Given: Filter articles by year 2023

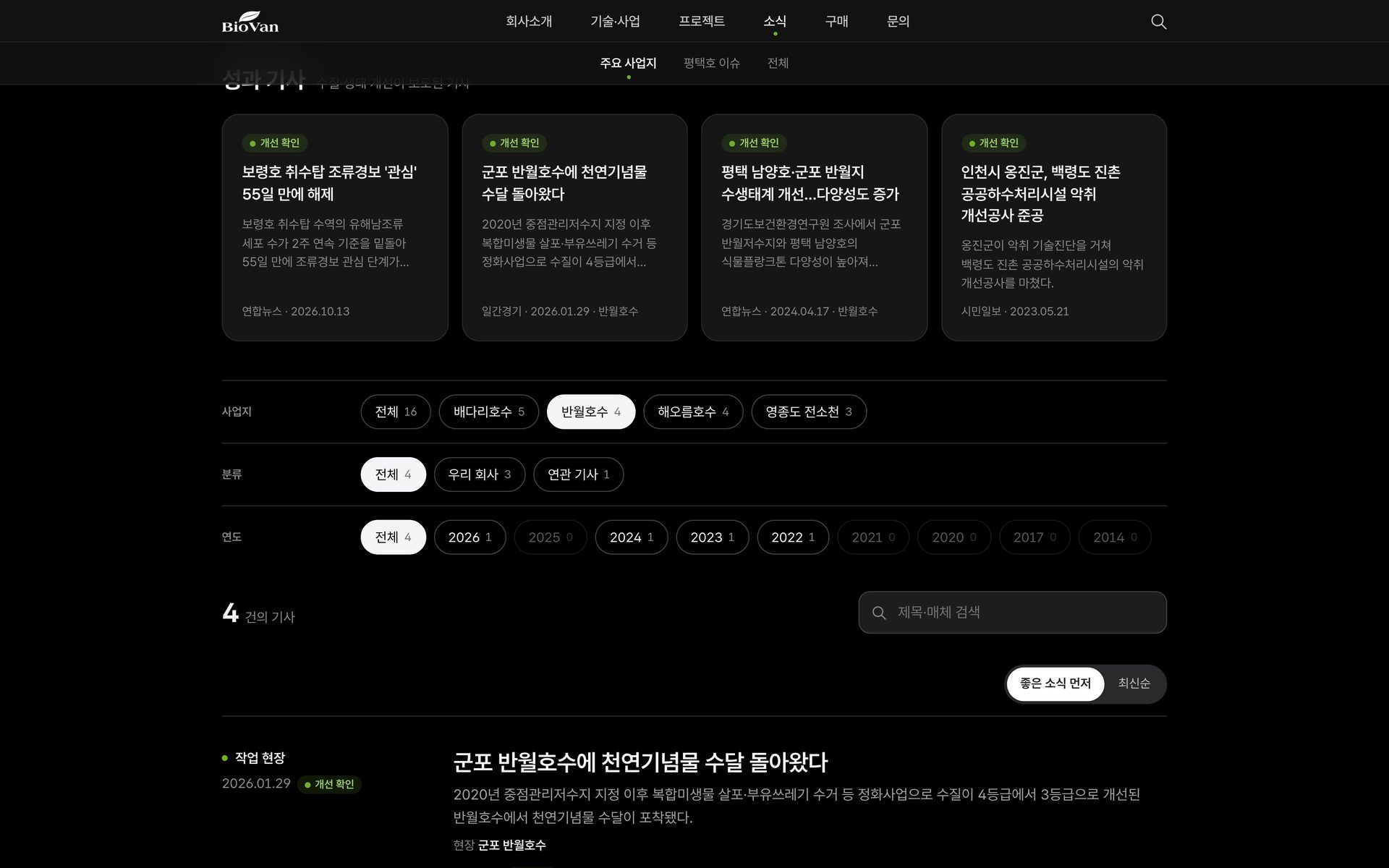Looking at the screenshot, I should pos(713,537).
